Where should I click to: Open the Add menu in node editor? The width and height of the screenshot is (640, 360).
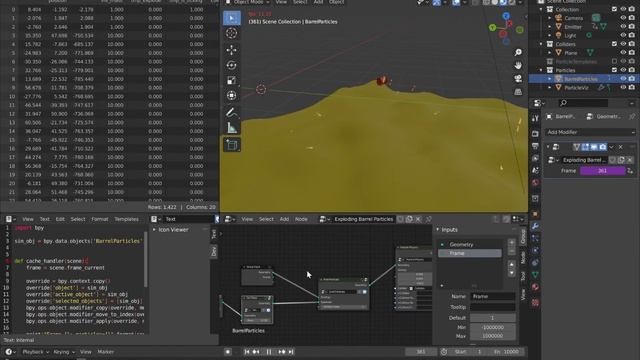[284, 219]
